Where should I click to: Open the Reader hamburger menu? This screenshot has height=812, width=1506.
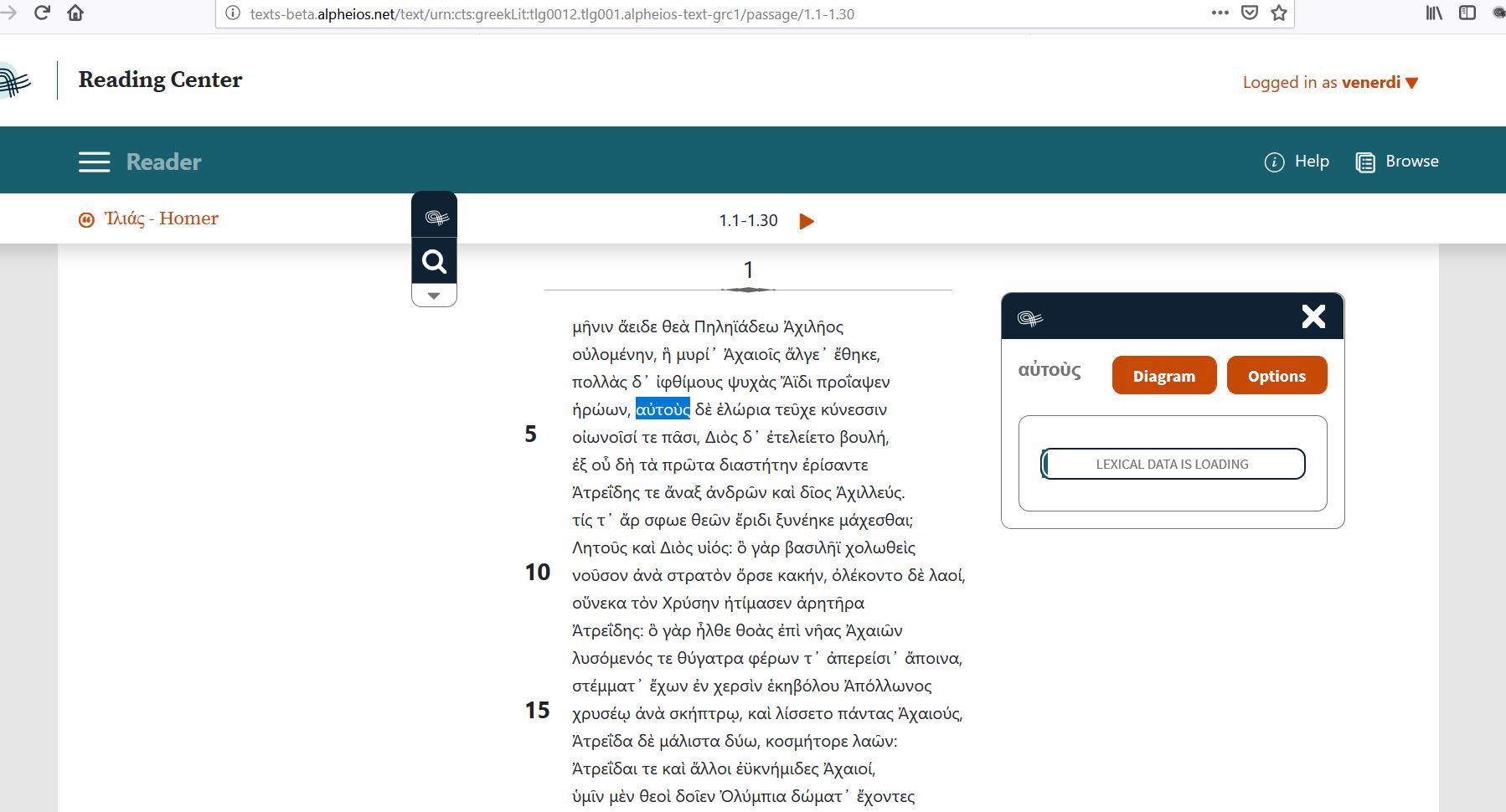click(95, 162)
